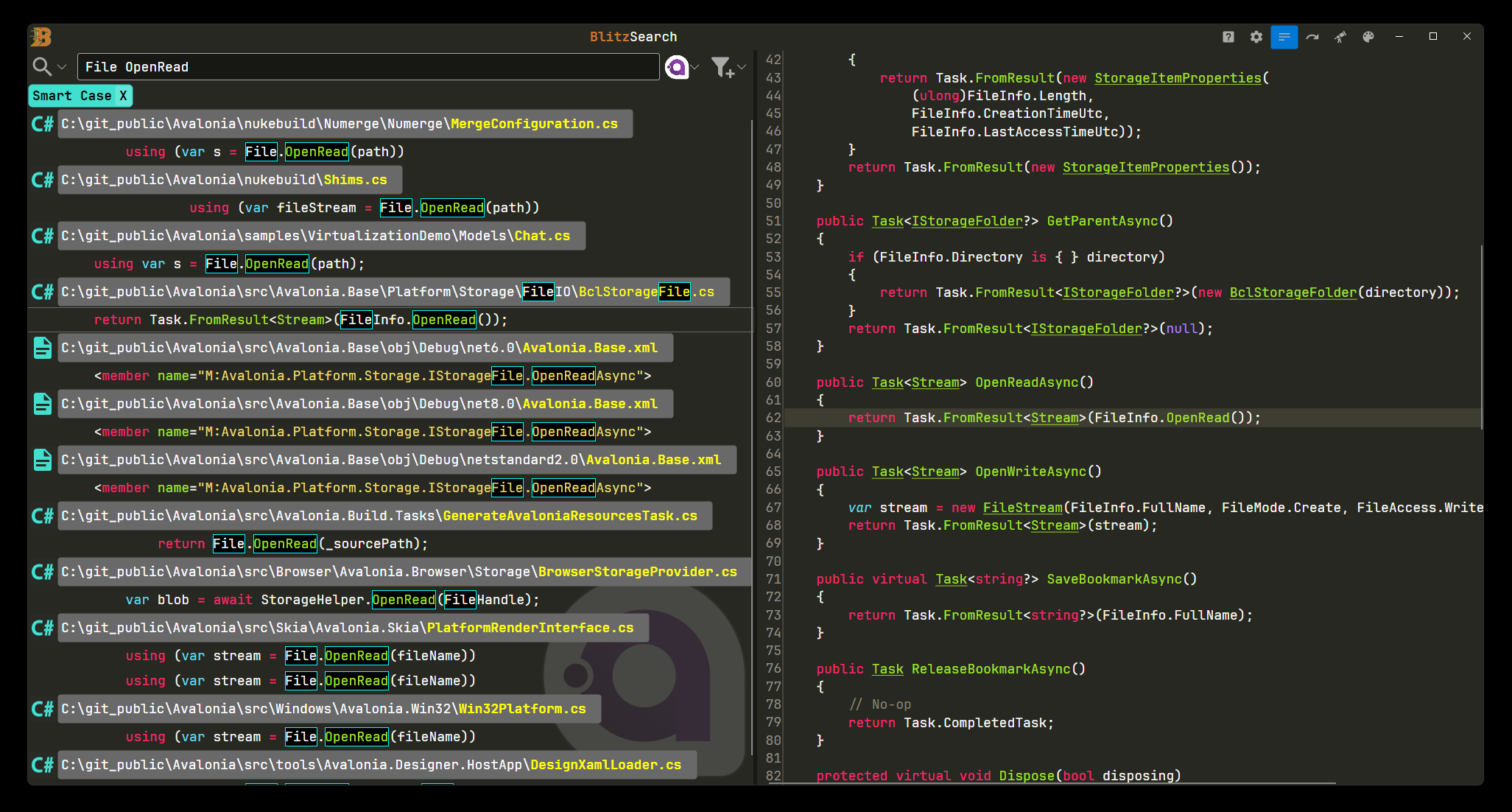Click document icon beside net6.0 Avalonia.Base.xml
This screenshot has height=812, width=1512.
(43, 348)
